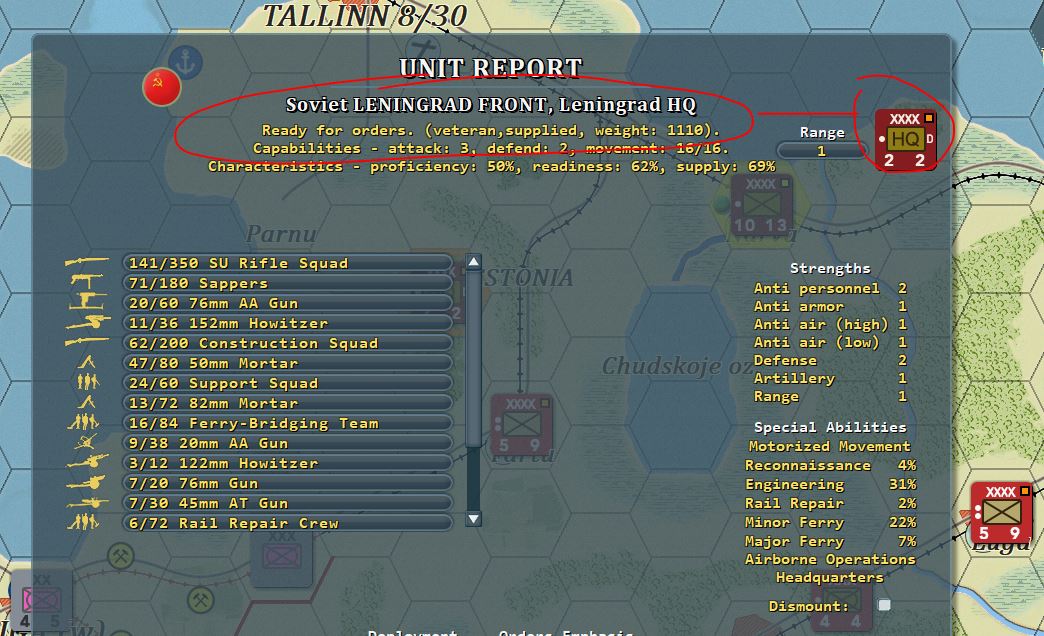The height and width of the screenshot is (636, 1044).
Task: Click the Anti personnel strength entry
Action: pyautogui.click(x=830, y=288)
